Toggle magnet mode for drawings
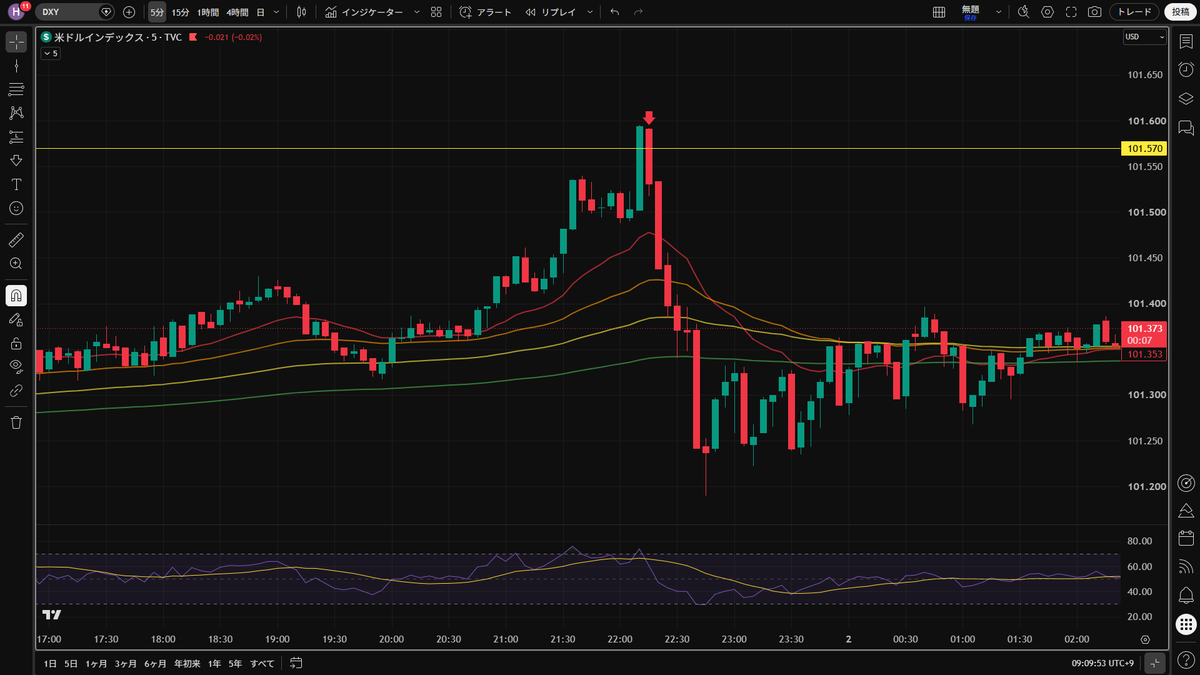Image resolution: width=1200 pixels, height=675 pixels. point(16,295)
